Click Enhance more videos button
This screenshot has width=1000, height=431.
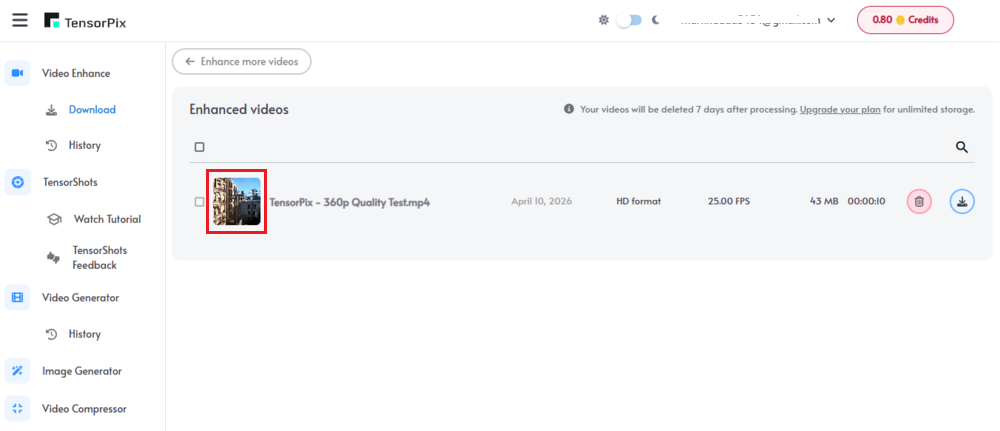(x=242, y=61)
